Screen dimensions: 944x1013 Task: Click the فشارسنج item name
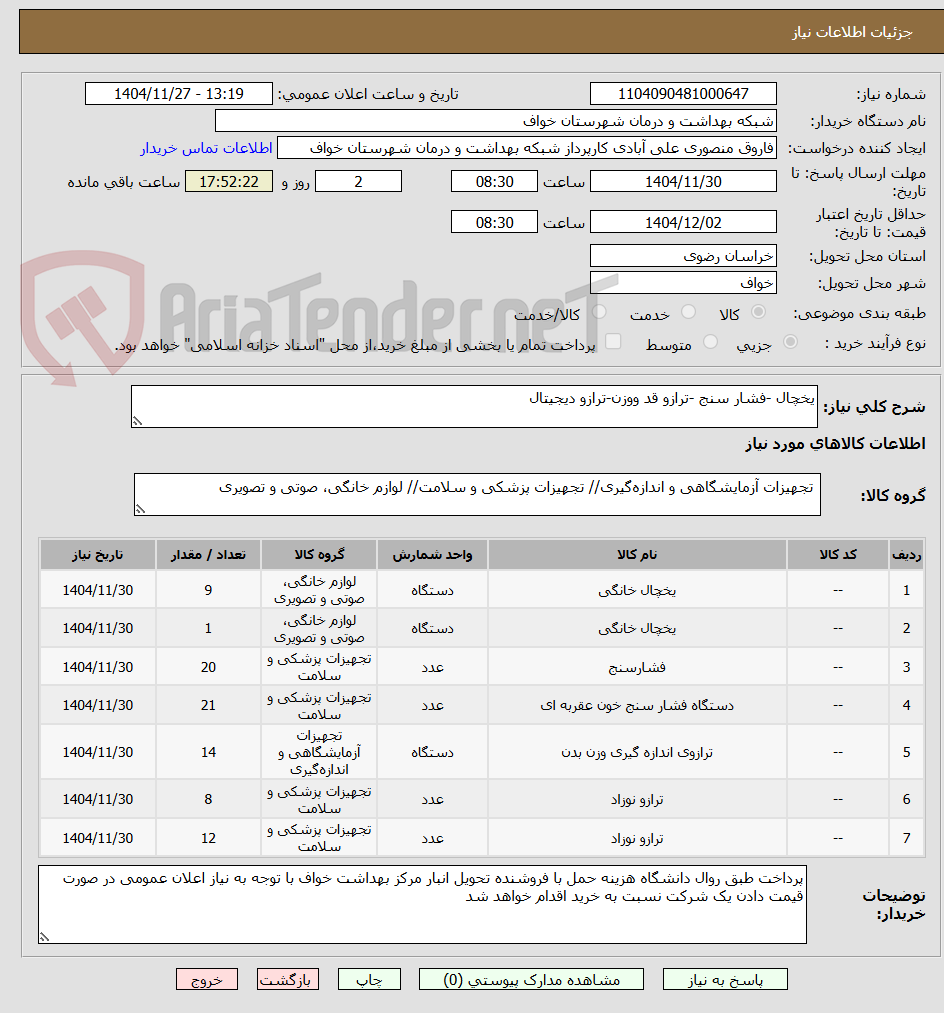637,667
